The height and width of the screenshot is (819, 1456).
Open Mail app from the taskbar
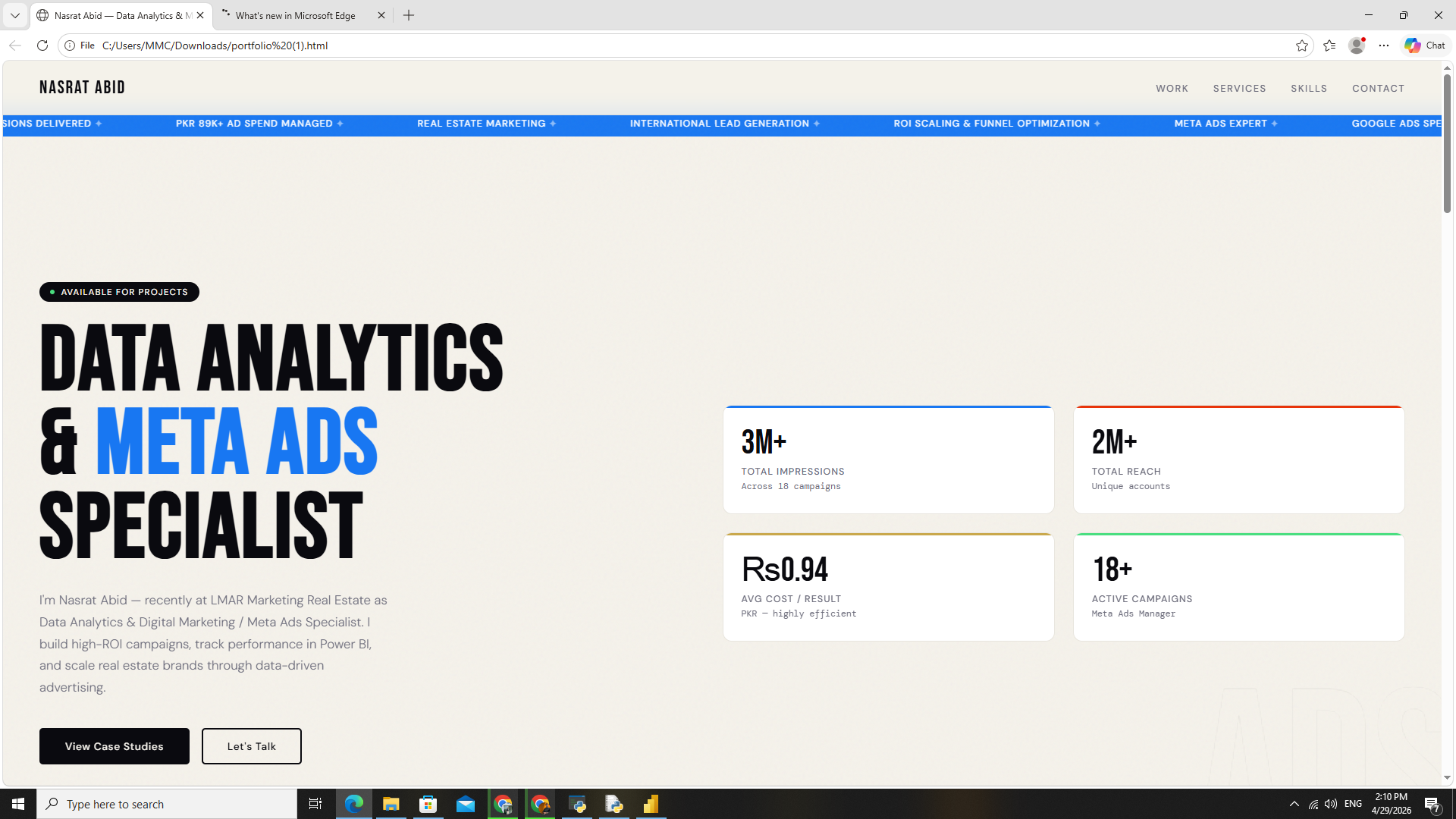click(x=466, y=804)
